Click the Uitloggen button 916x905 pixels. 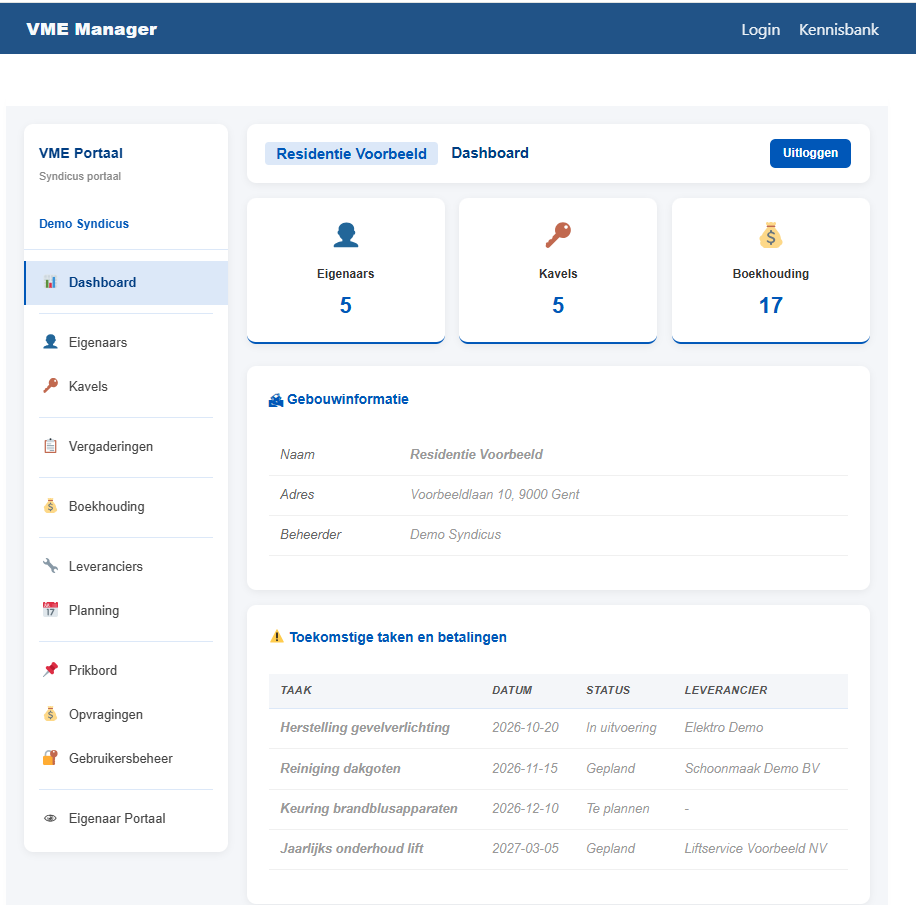[810, 153]
